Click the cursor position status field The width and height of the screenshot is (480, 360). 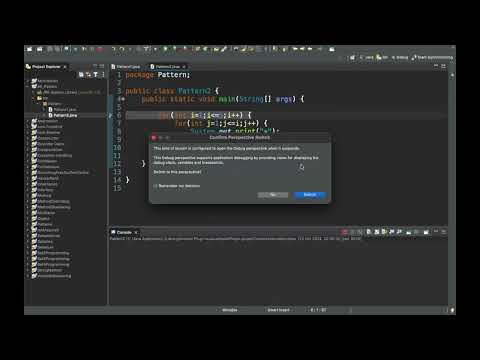click(318, 310)
